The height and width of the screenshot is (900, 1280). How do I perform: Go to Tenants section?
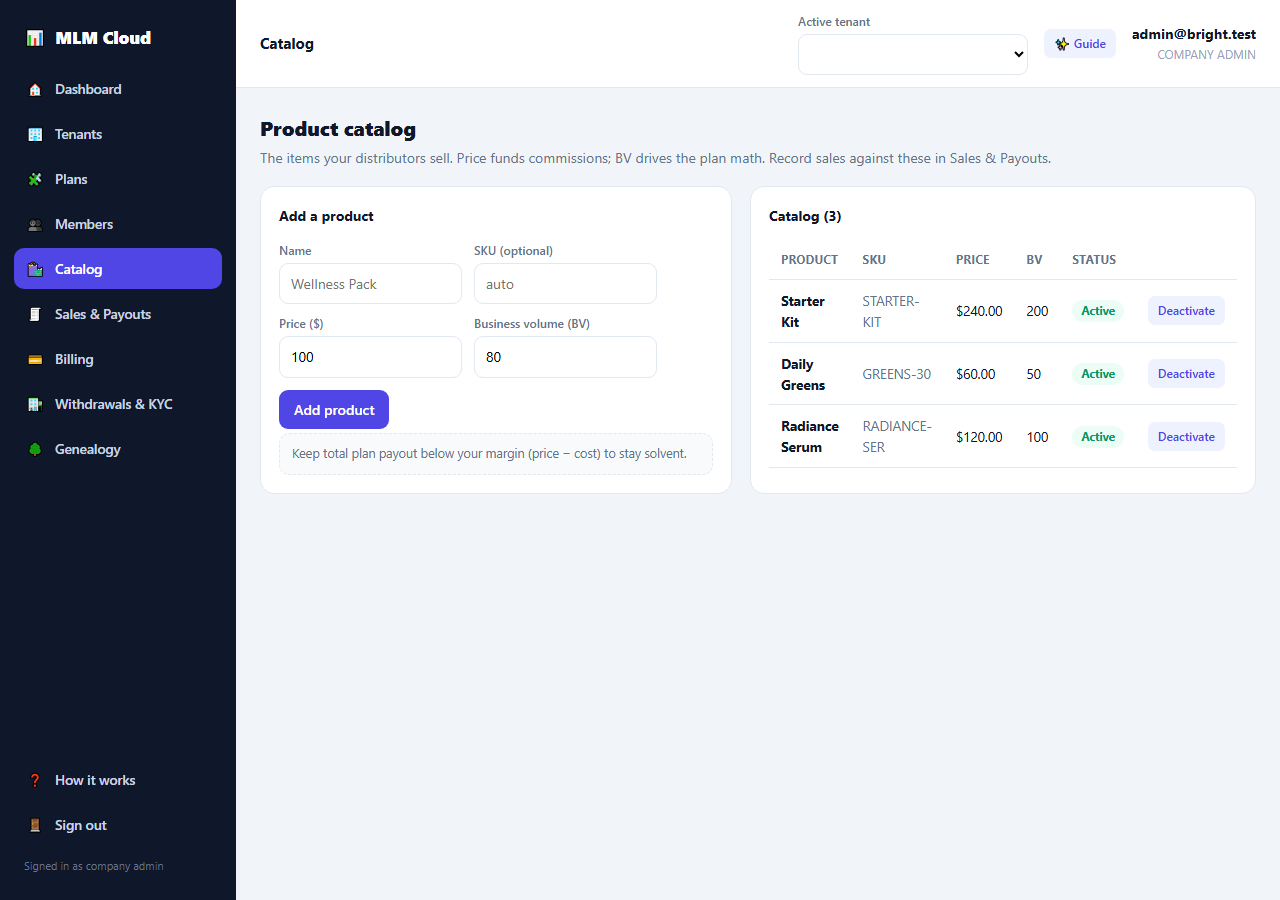pyautogui.click(x=118, y=134)
